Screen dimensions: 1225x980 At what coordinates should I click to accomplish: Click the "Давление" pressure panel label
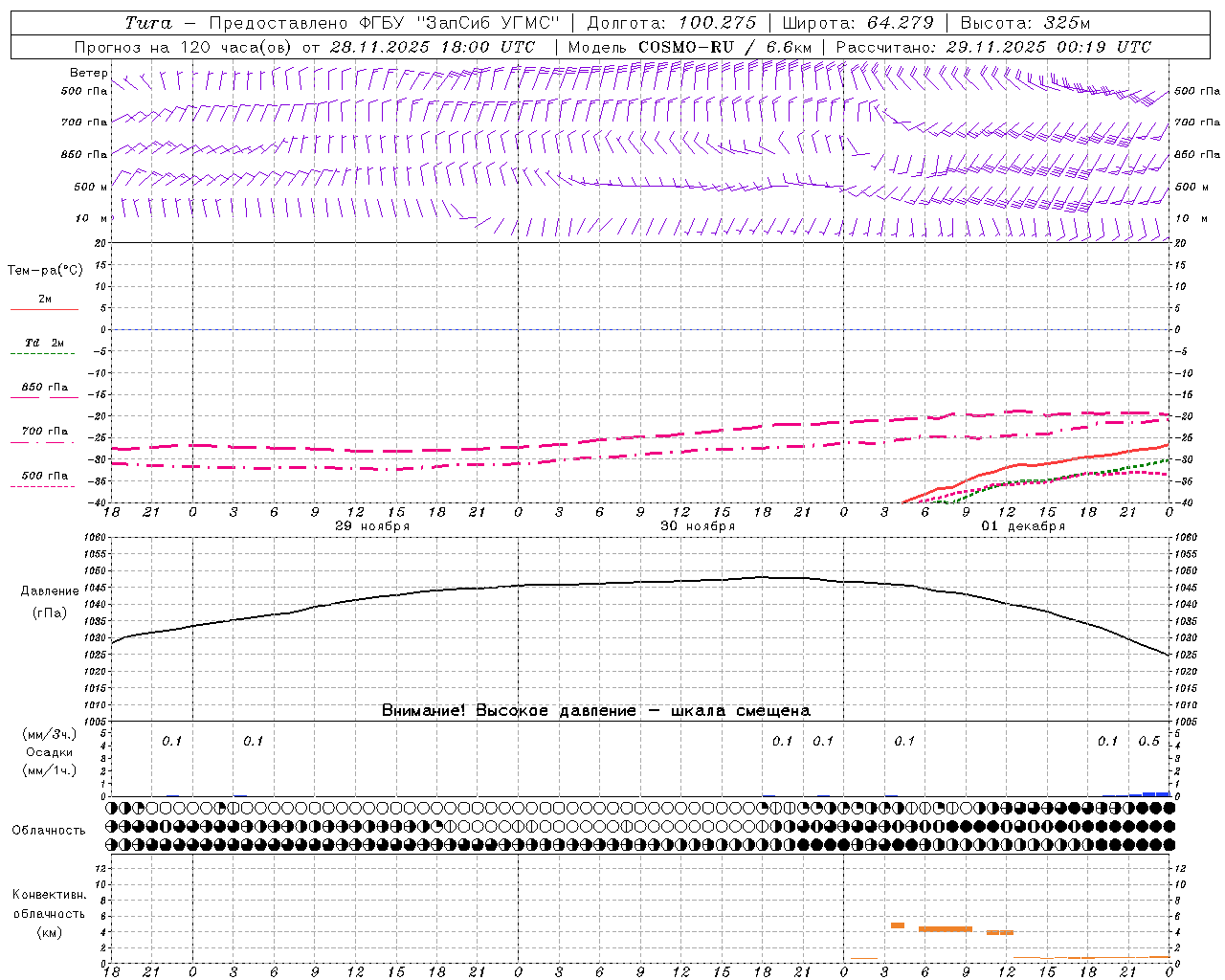point(50,591)
